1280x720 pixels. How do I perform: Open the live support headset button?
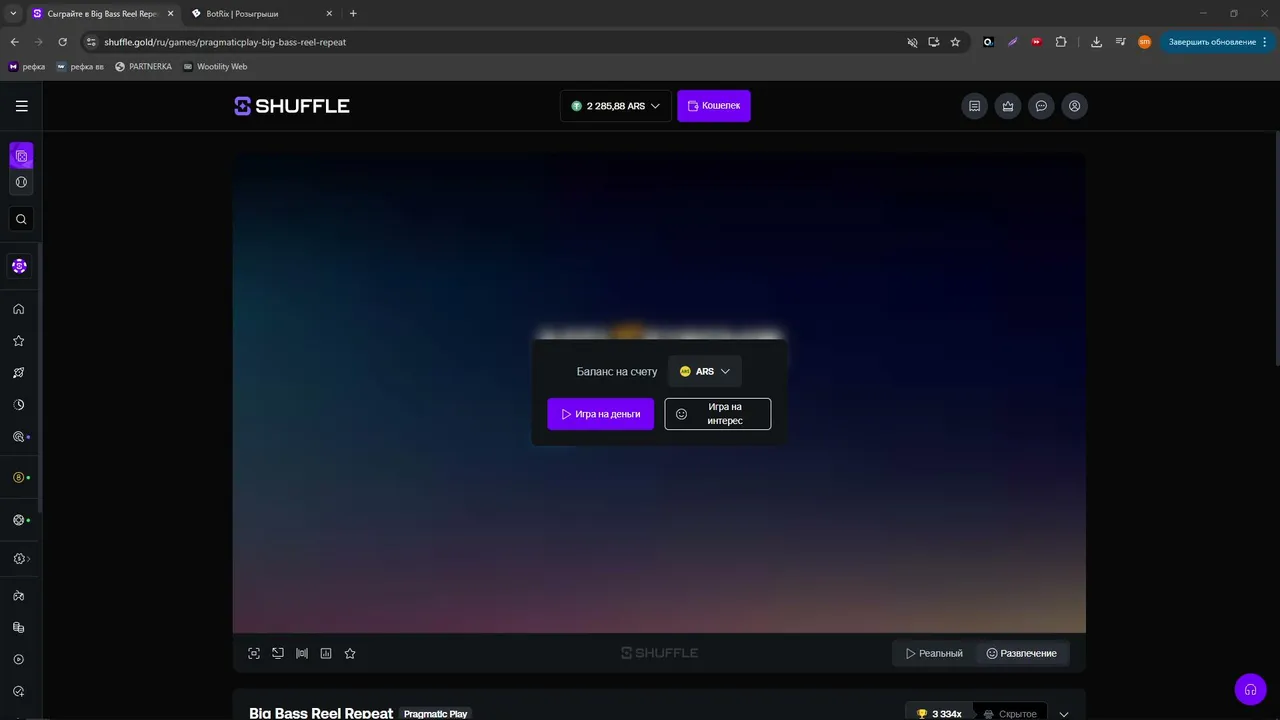[x=1250, y=689]
